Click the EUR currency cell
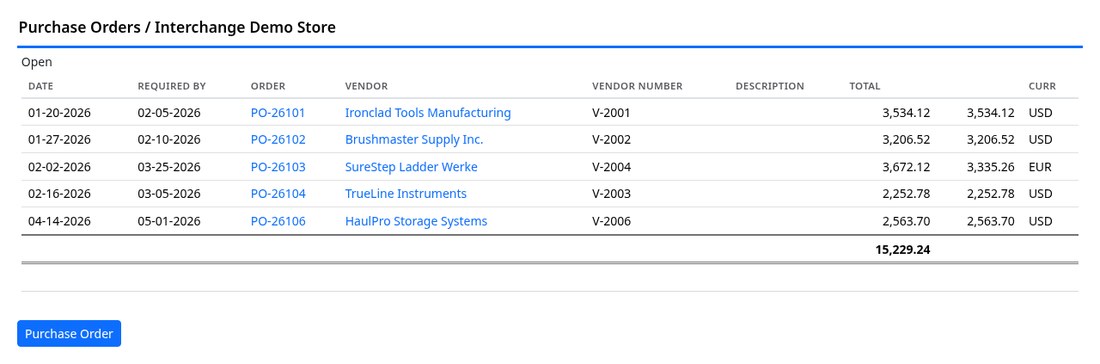This screenshot has height=364, width=1100. coord(1040,167)
